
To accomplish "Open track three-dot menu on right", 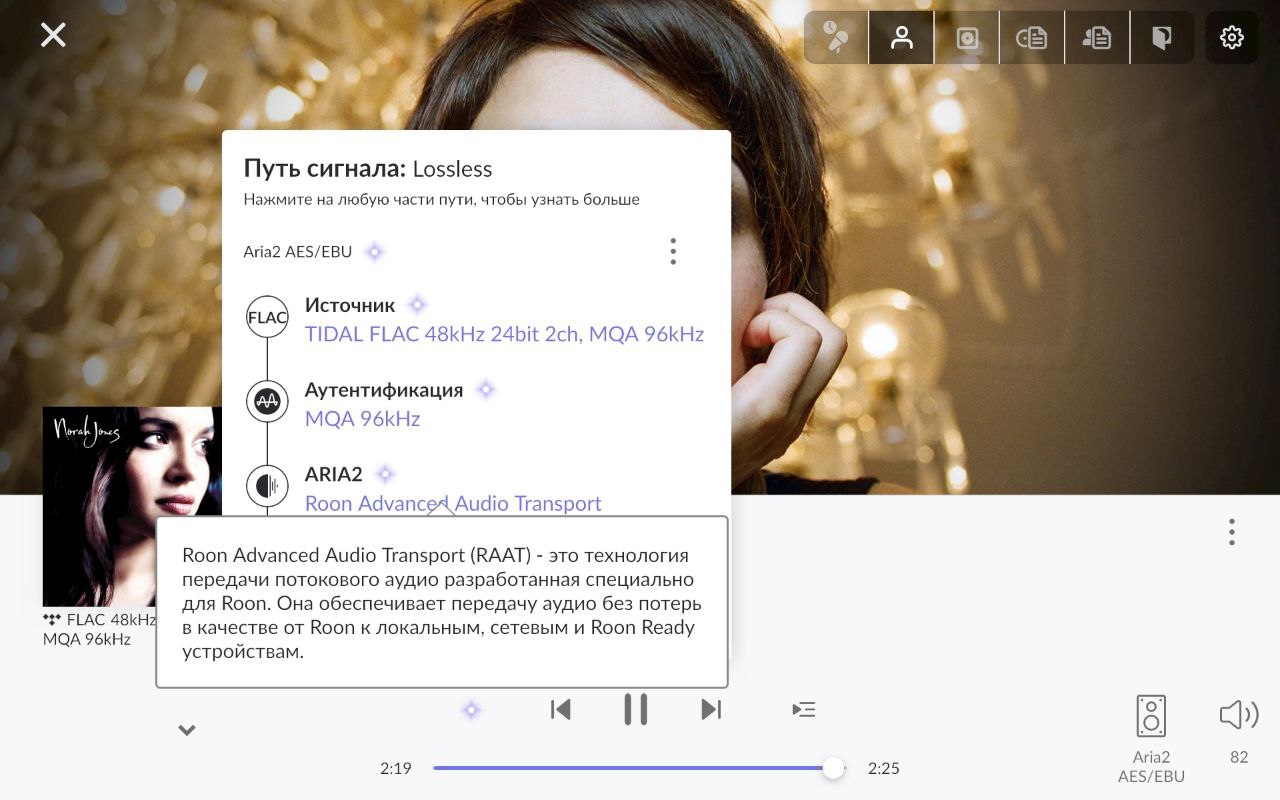I will click(1232, 531).
